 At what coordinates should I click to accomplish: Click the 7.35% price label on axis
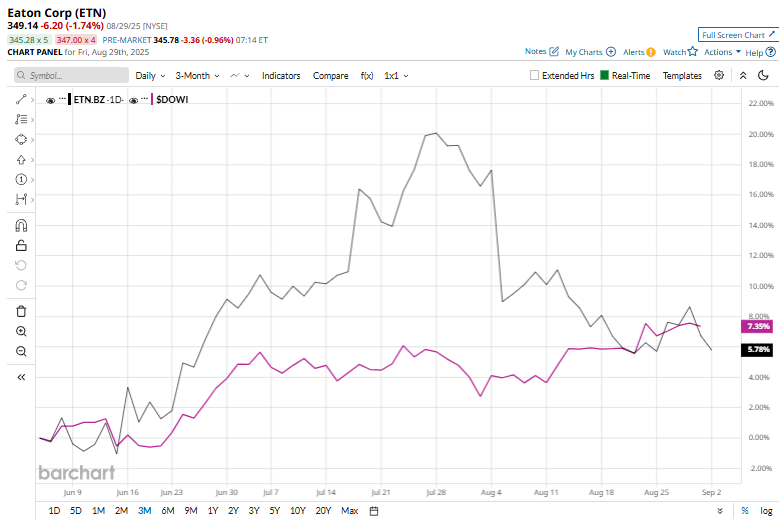point(758,326)
